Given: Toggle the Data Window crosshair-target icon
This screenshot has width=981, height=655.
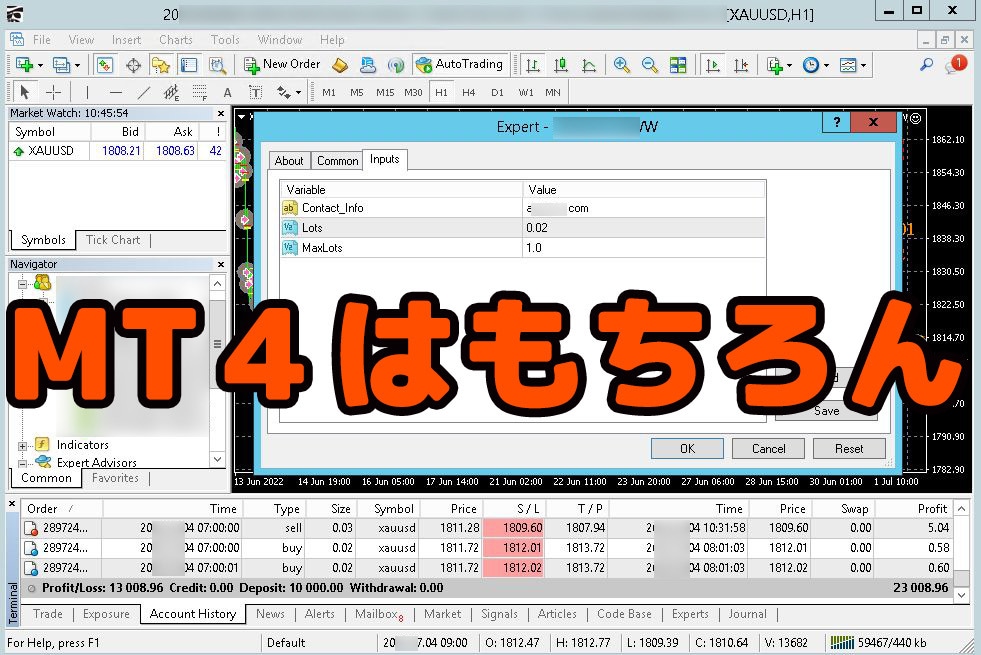Looking at the screenshot, I should click(x=133, y=64).
